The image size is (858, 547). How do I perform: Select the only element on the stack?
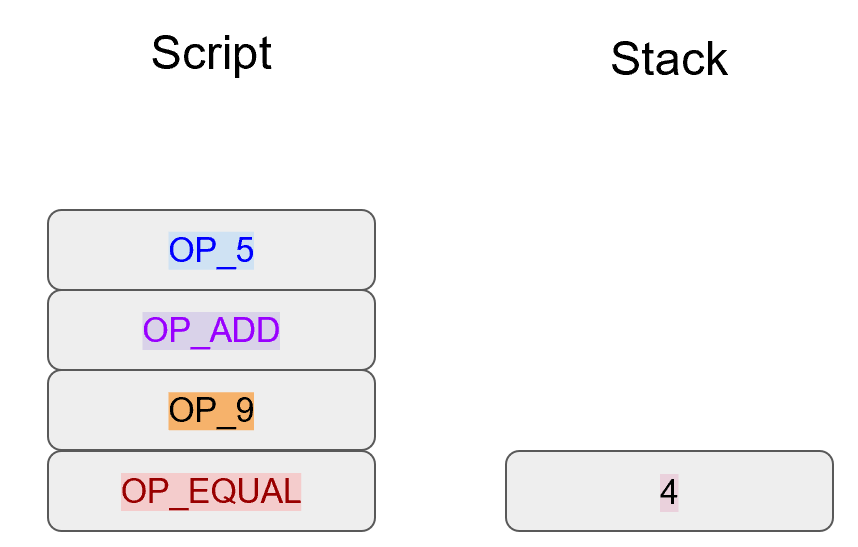pyautogui.click(x=669, y=491)
